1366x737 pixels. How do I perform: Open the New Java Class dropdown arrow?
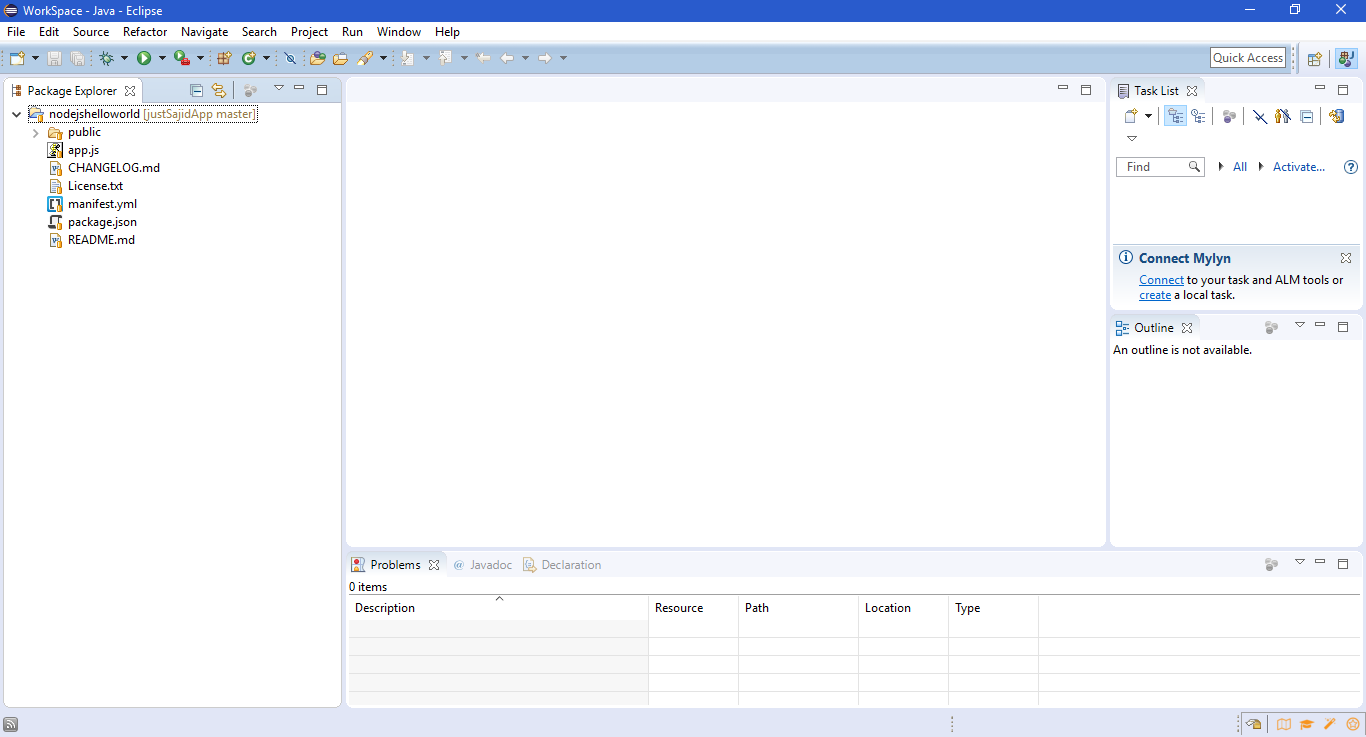pyautogui.click(x=266, y=58)
